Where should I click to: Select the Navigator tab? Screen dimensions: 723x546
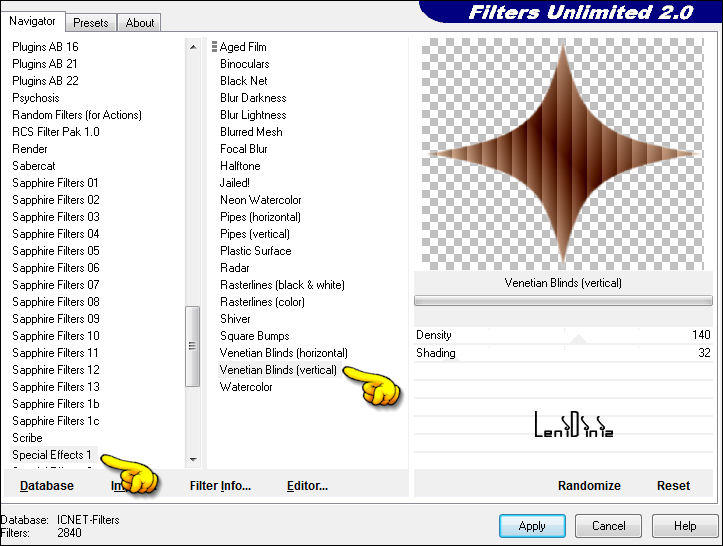(x=33, y=21)
